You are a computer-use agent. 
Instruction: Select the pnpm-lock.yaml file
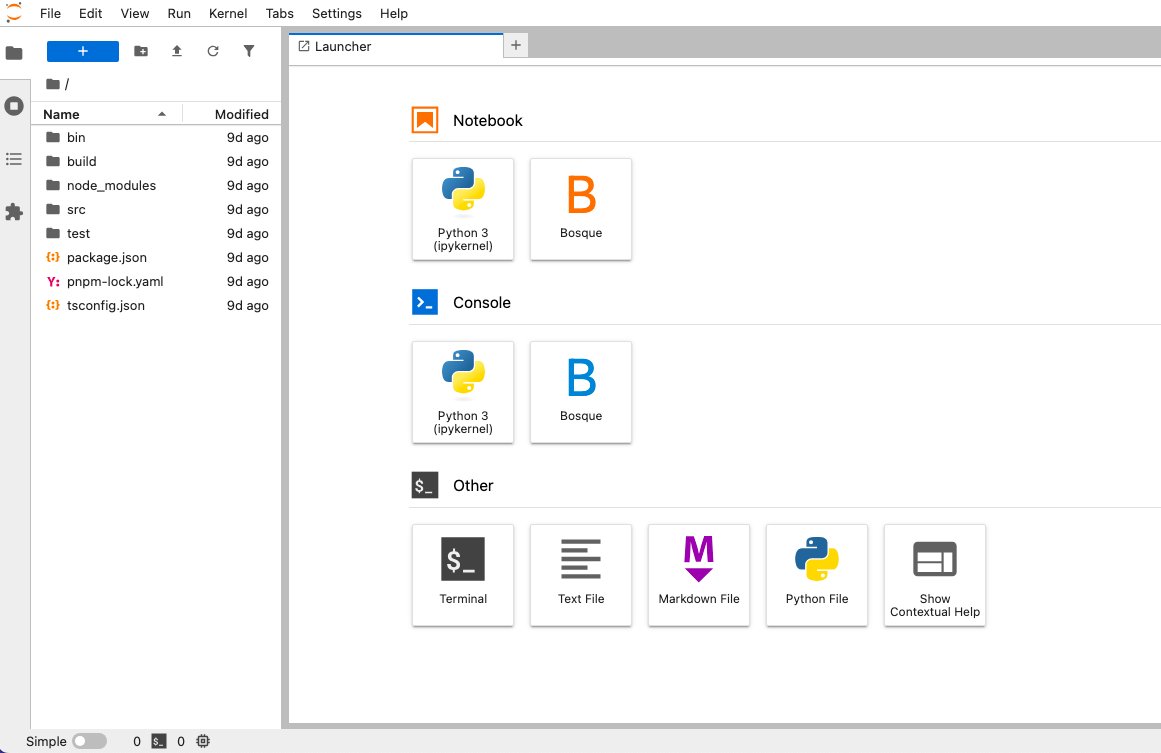click(156, 281)
